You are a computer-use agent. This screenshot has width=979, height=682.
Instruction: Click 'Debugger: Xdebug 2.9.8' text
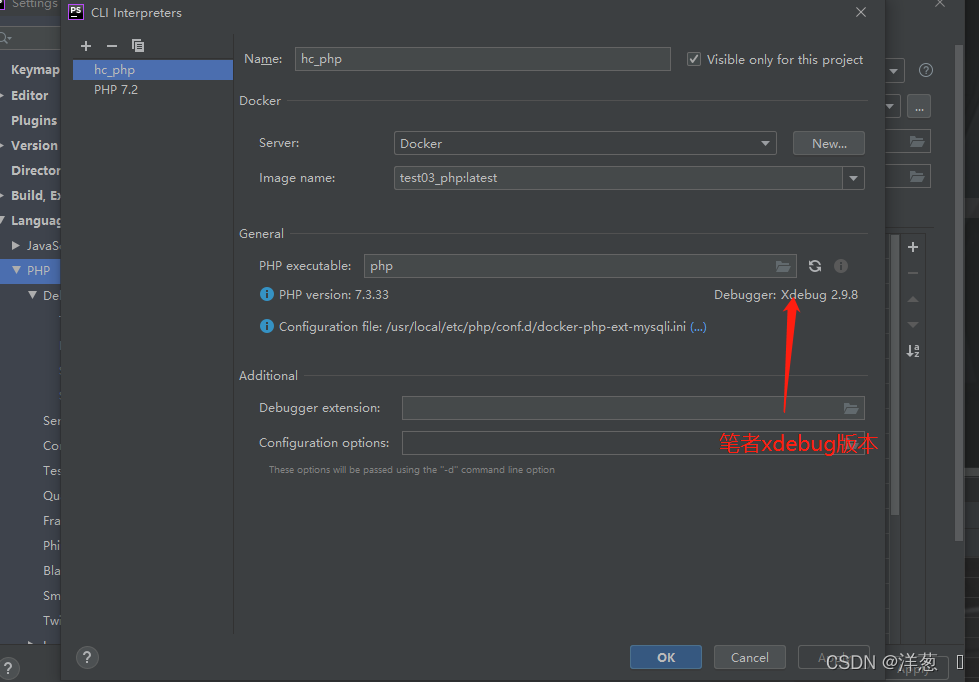coord(785,295)
